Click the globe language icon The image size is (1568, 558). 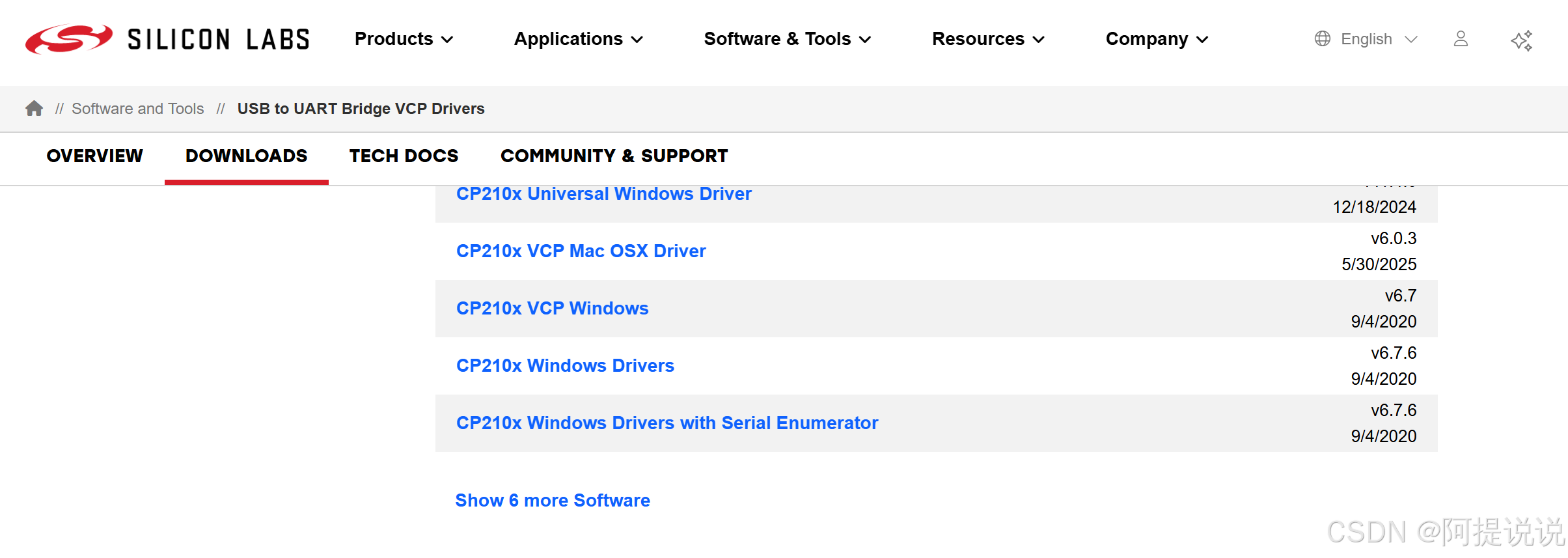(x=1323, y=39)
